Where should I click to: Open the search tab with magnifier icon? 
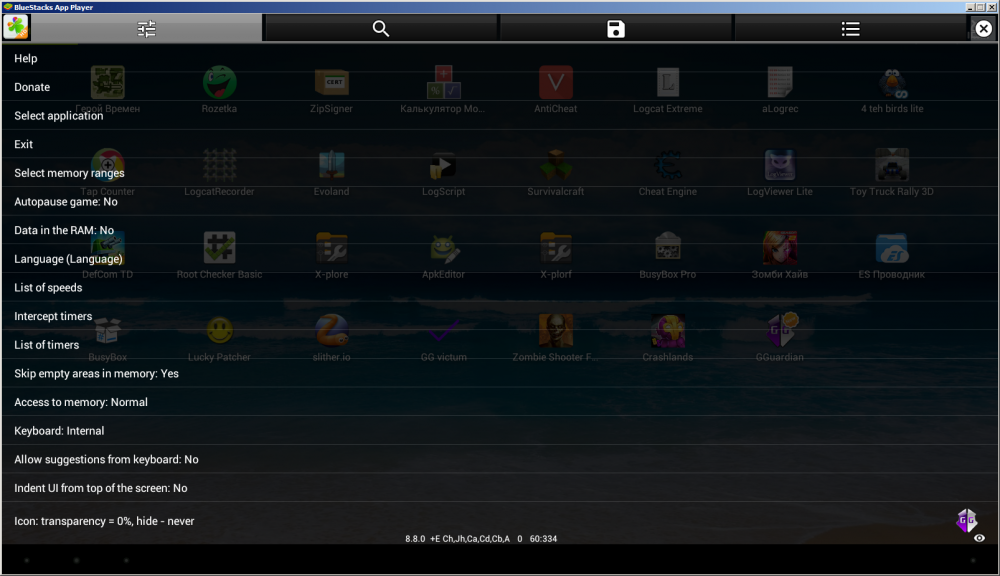click(381, 29)
